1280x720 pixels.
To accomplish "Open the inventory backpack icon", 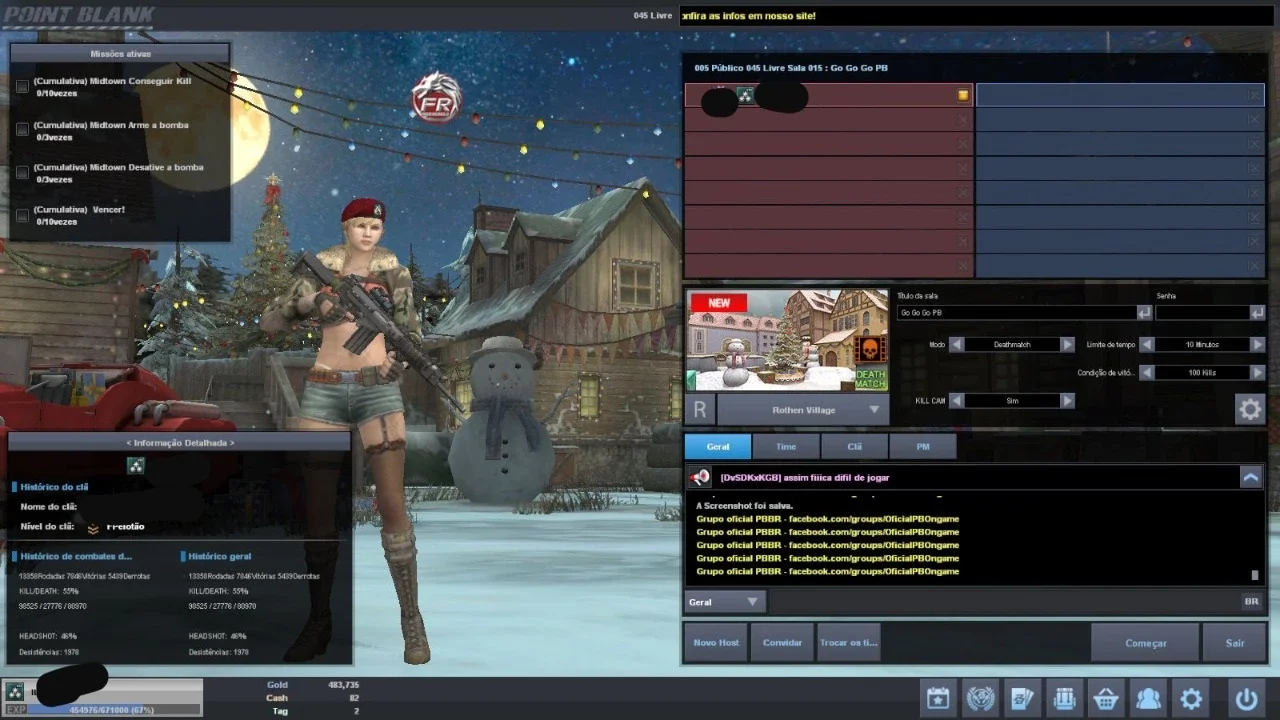I will coord(1064,698).
